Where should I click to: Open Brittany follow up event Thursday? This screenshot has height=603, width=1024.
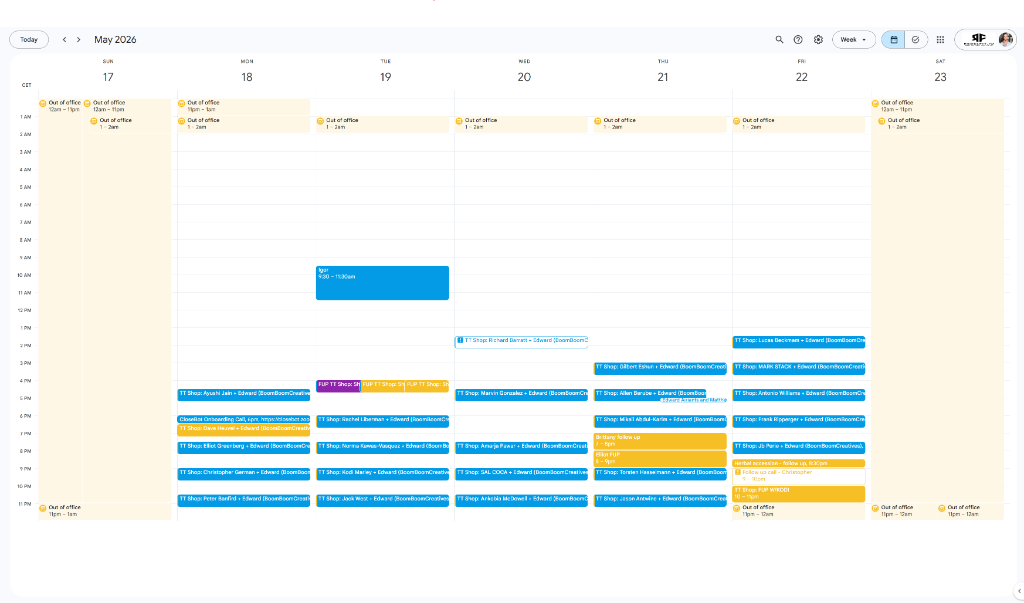[660, 441]
